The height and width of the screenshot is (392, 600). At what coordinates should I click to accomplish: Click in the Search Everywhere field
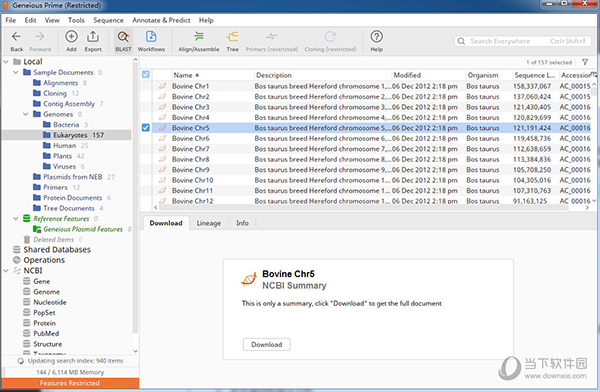pyautogui.click(x=523, y=41)
